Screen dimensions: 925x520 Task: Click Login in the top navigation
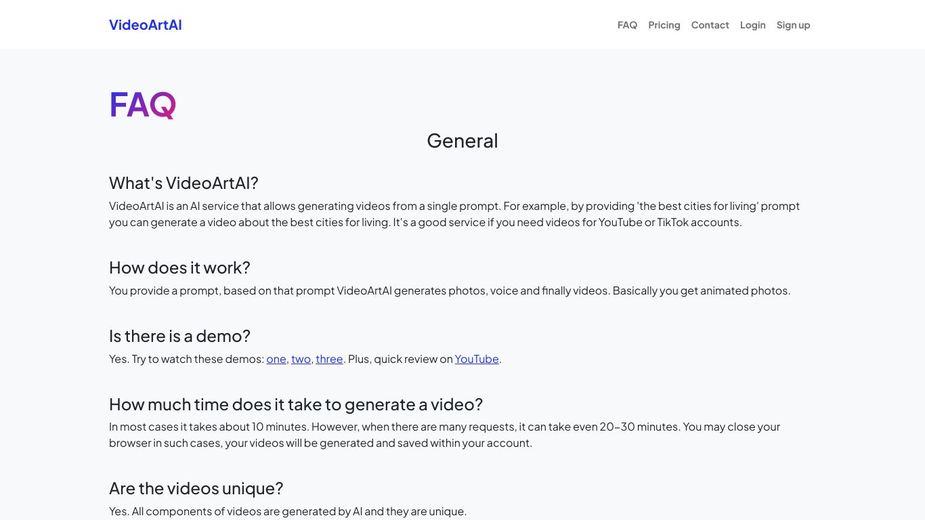[x=753, y=25]
